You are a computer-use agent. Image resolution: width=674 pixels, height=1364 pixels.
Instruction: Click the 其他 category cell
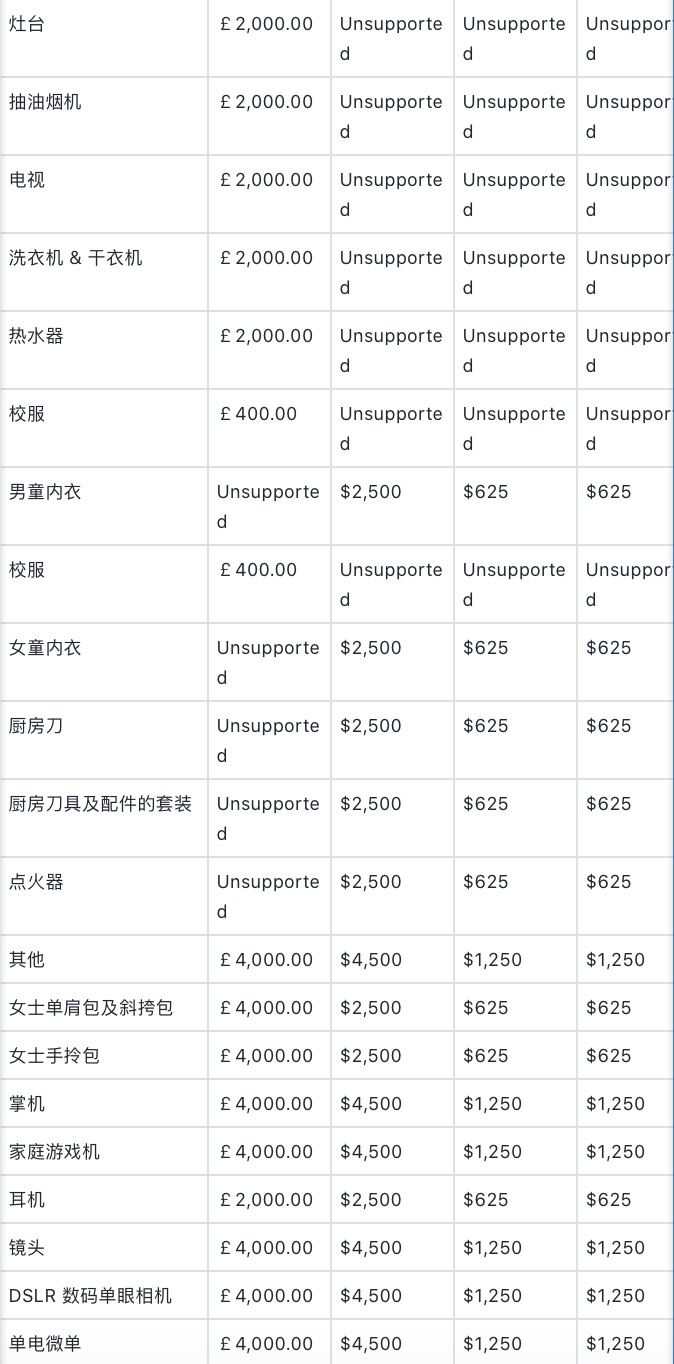click(x=27, y=960)
